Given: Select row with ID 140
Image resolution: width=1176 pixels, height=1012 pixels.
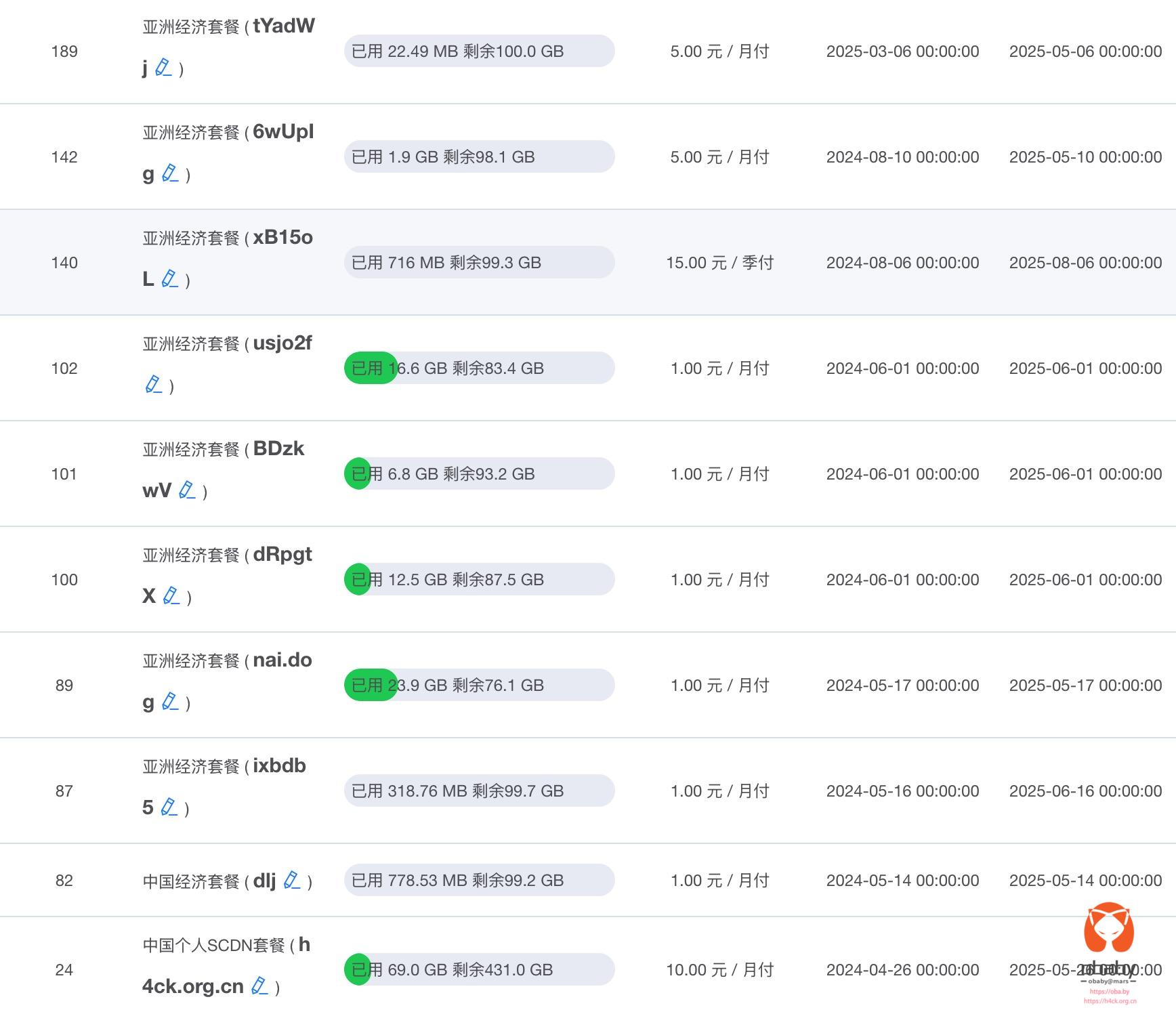Looking at the screenshot, I should click(x=64, y=263).
